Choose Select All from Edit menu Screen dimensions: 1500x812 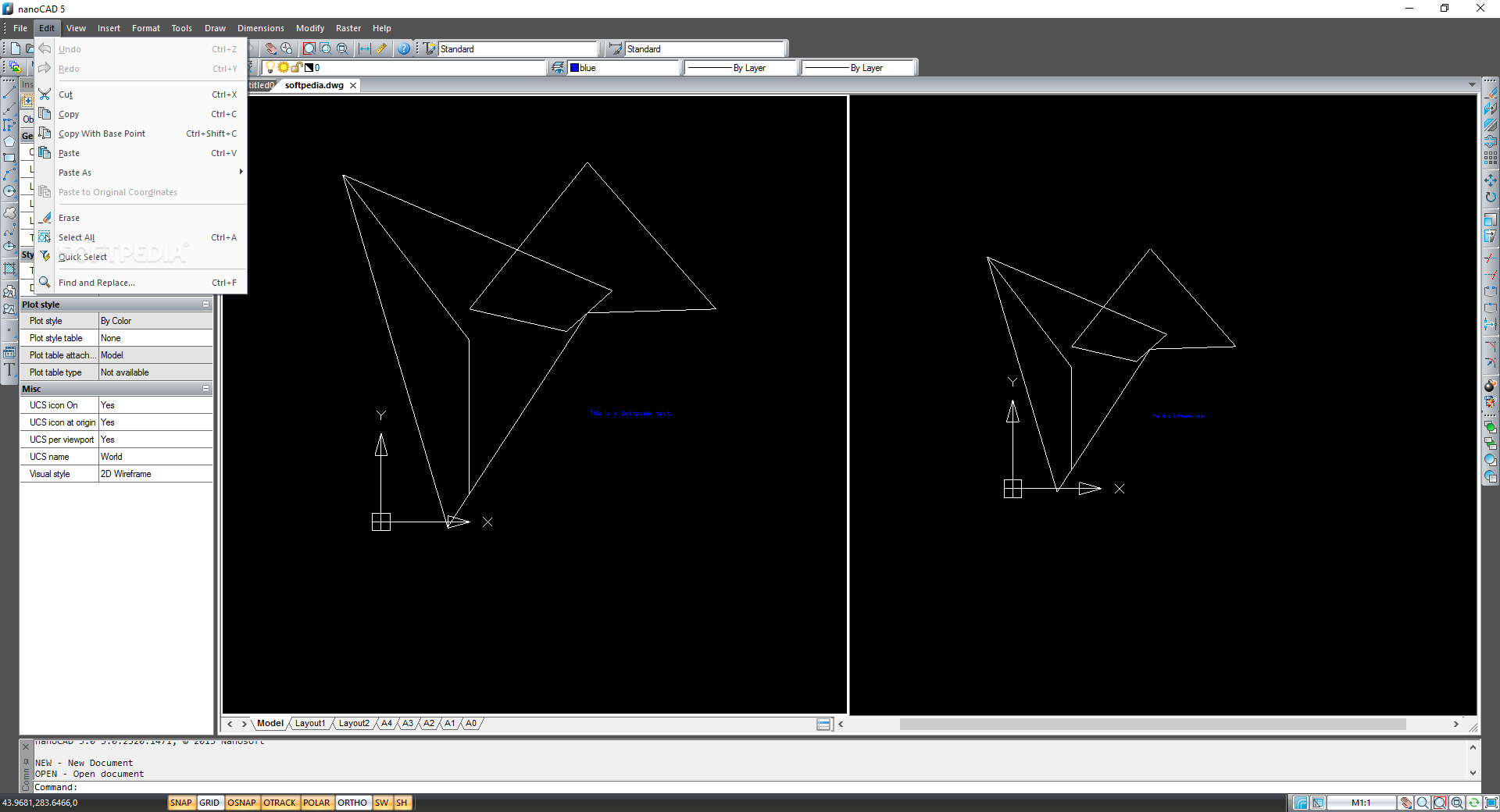click(141, 237)
